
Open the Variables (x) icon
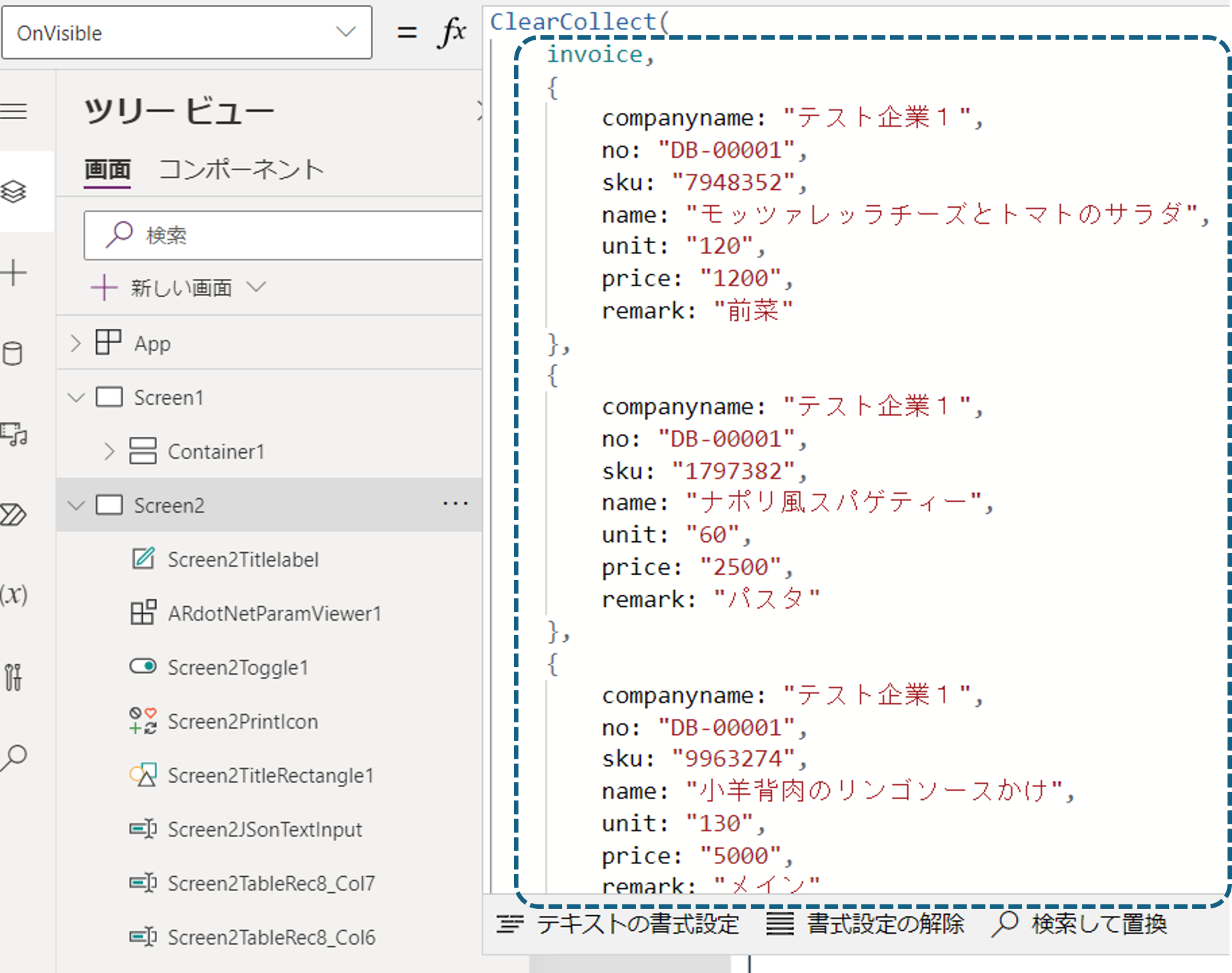pyautogui.click(x=13, y=595)
